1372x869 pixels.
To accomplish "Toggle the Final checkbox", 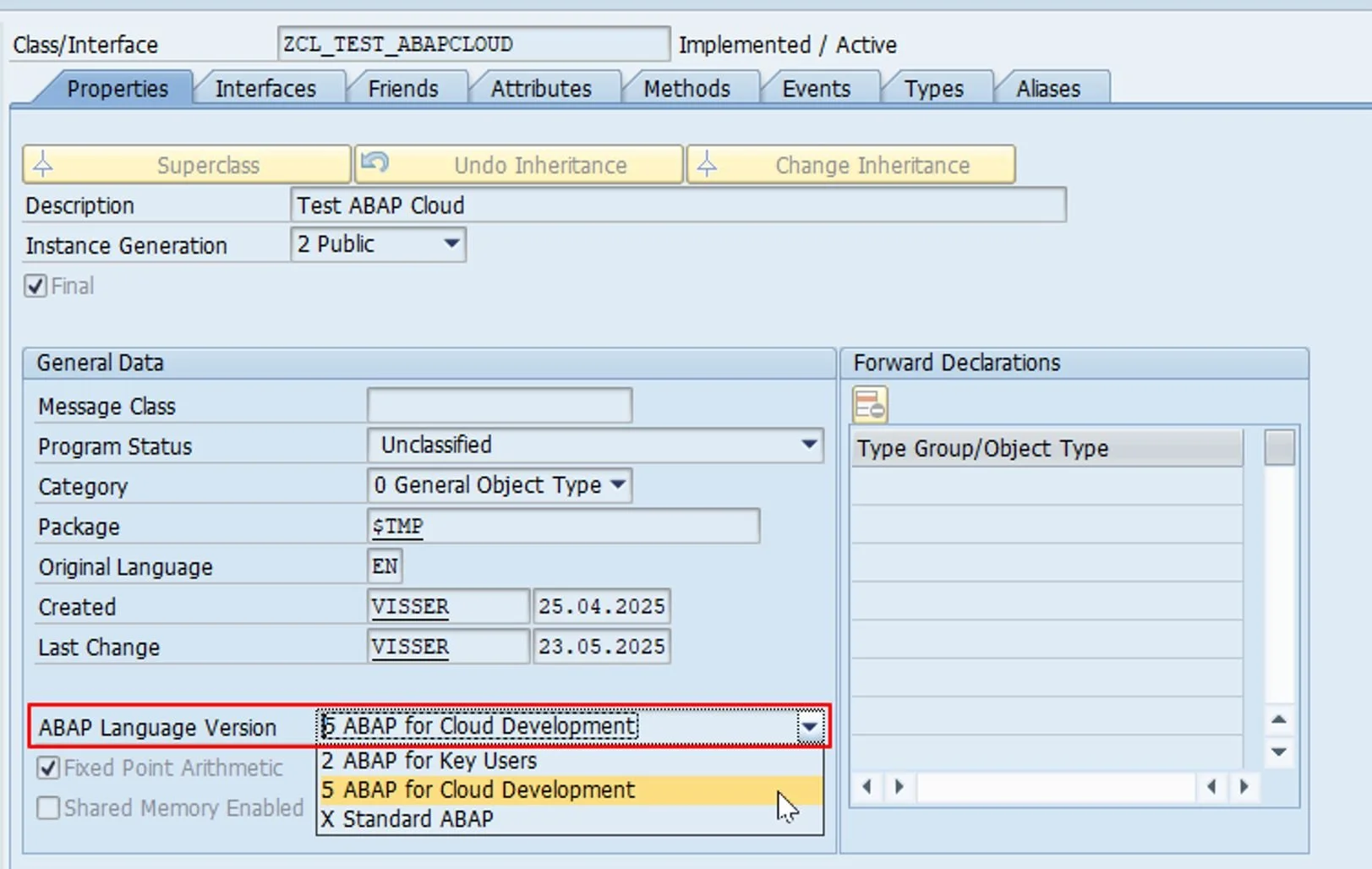I will (35, 286).
